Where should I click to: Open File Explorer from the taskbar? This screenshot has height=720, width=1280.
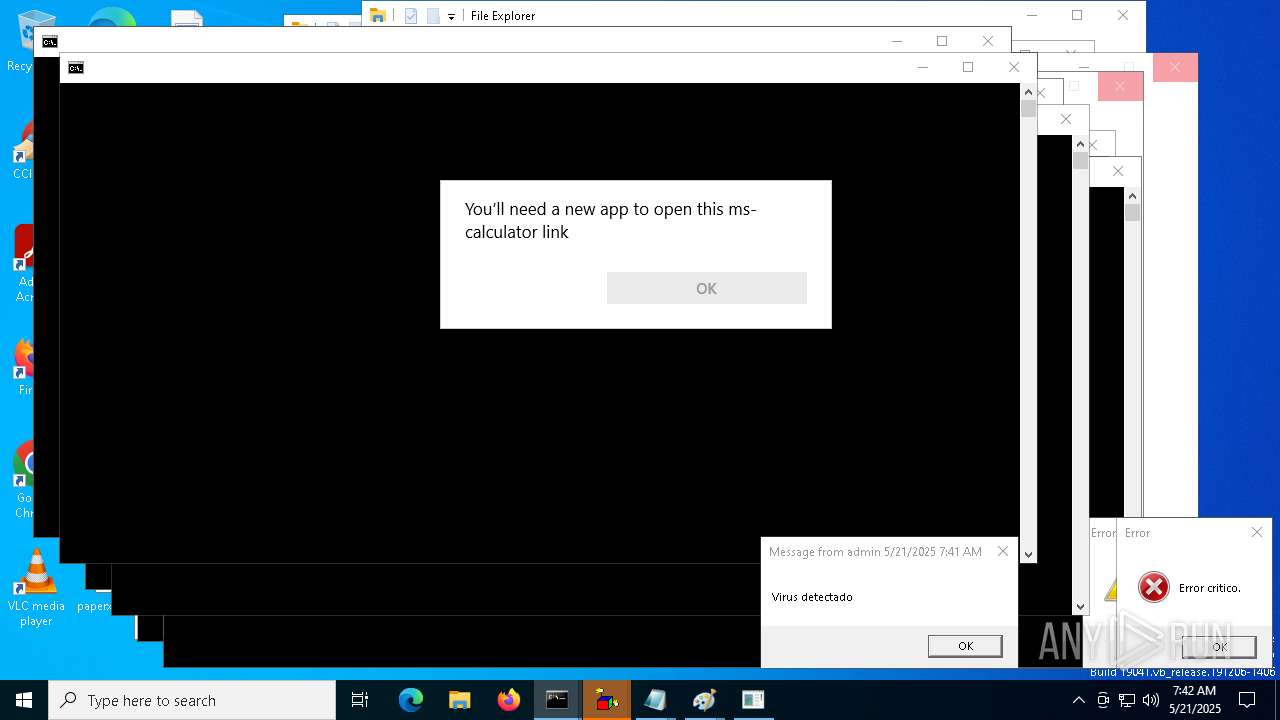pos(460,700)
